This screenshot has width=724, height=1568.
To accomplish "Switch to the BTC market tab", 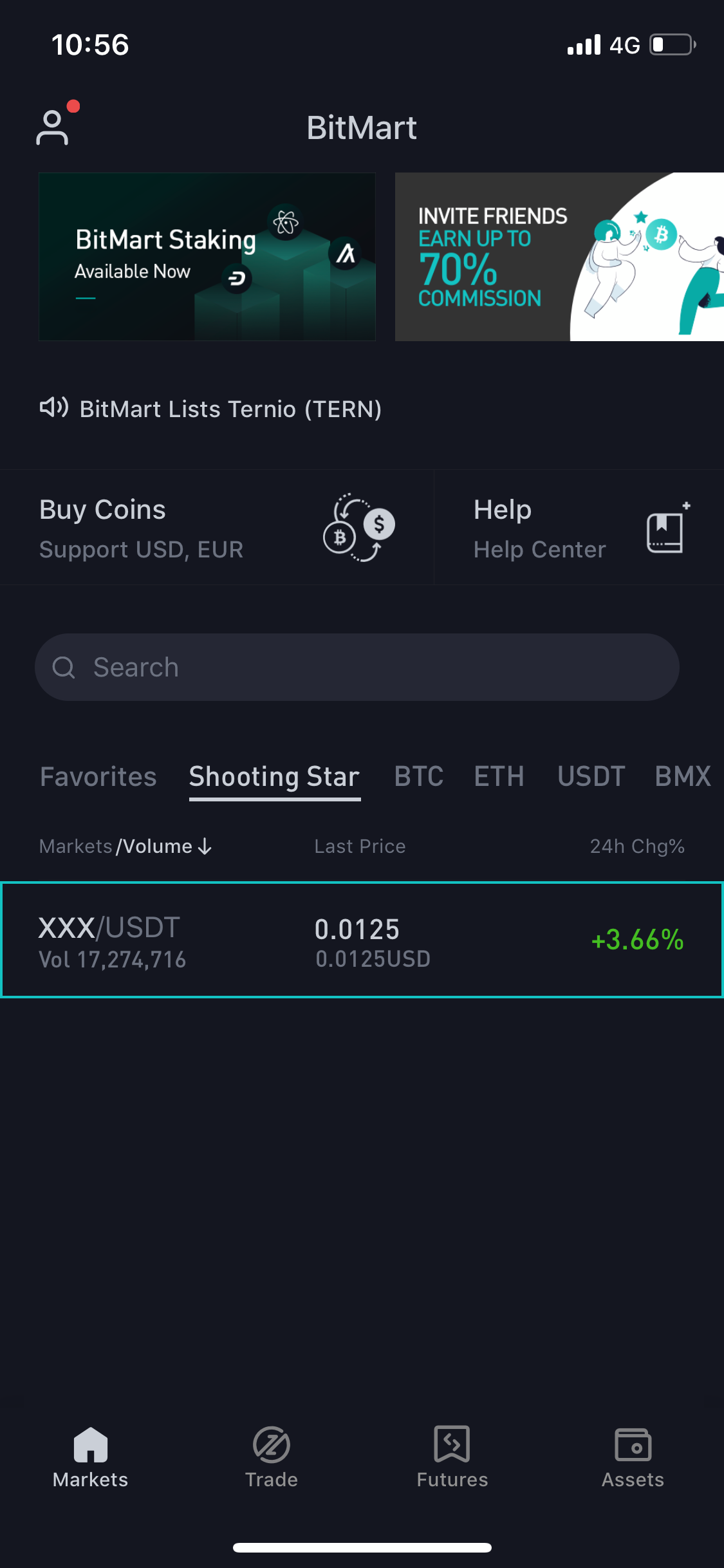I will tap(419, 776).
